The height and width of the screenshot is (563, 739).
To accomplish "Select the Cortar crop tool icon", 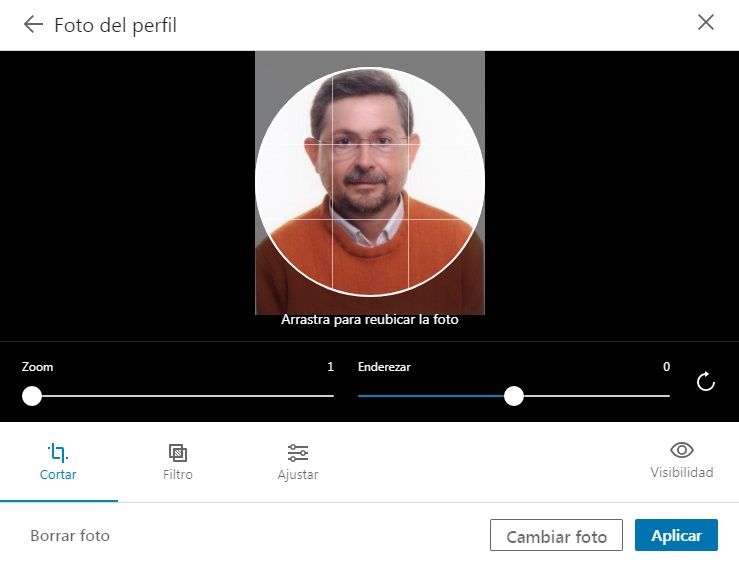I will pyautogui.click(x=58, y=452).
